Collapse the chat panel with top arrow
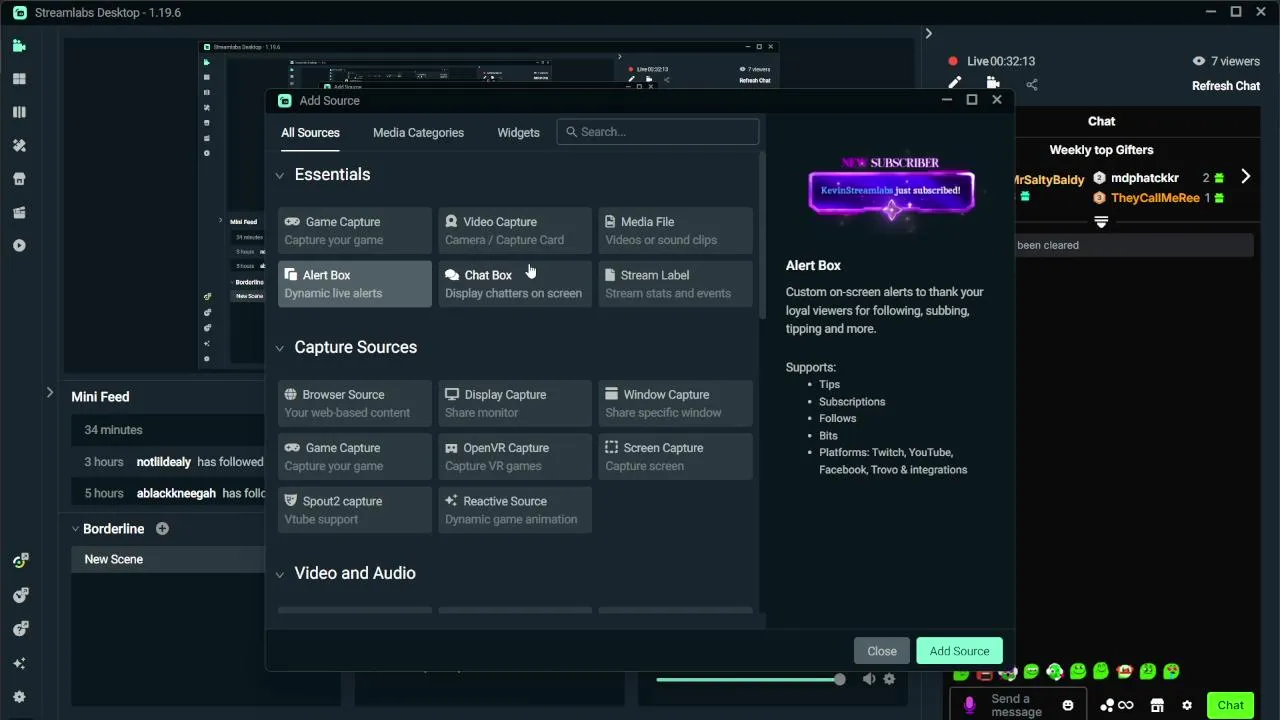 click(928, 33)
